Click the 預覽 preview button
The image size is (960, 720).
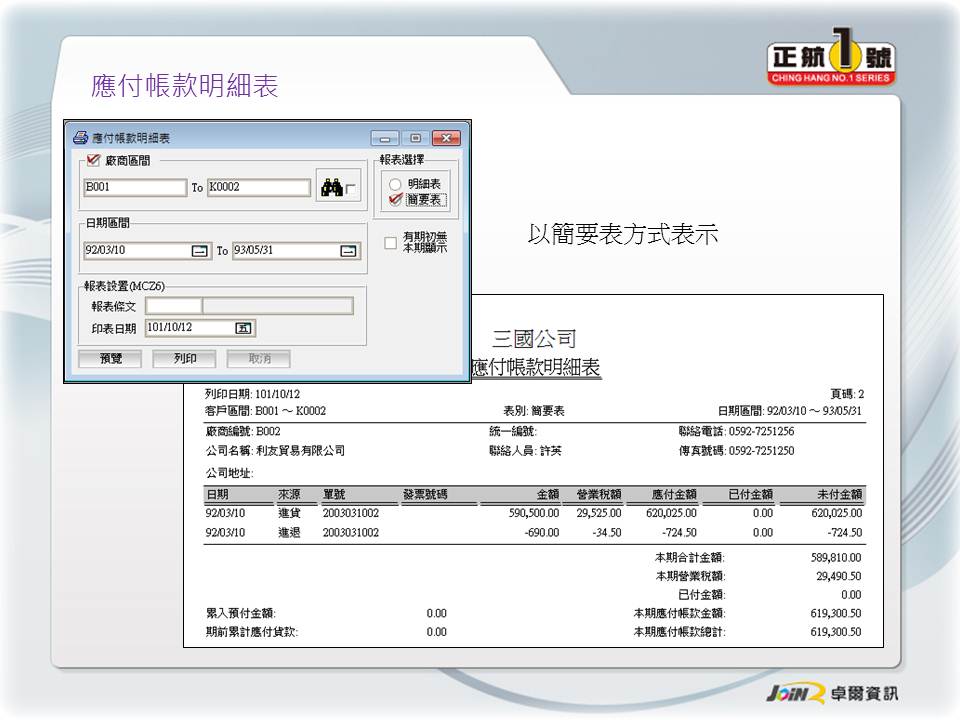tap(110, 358)
